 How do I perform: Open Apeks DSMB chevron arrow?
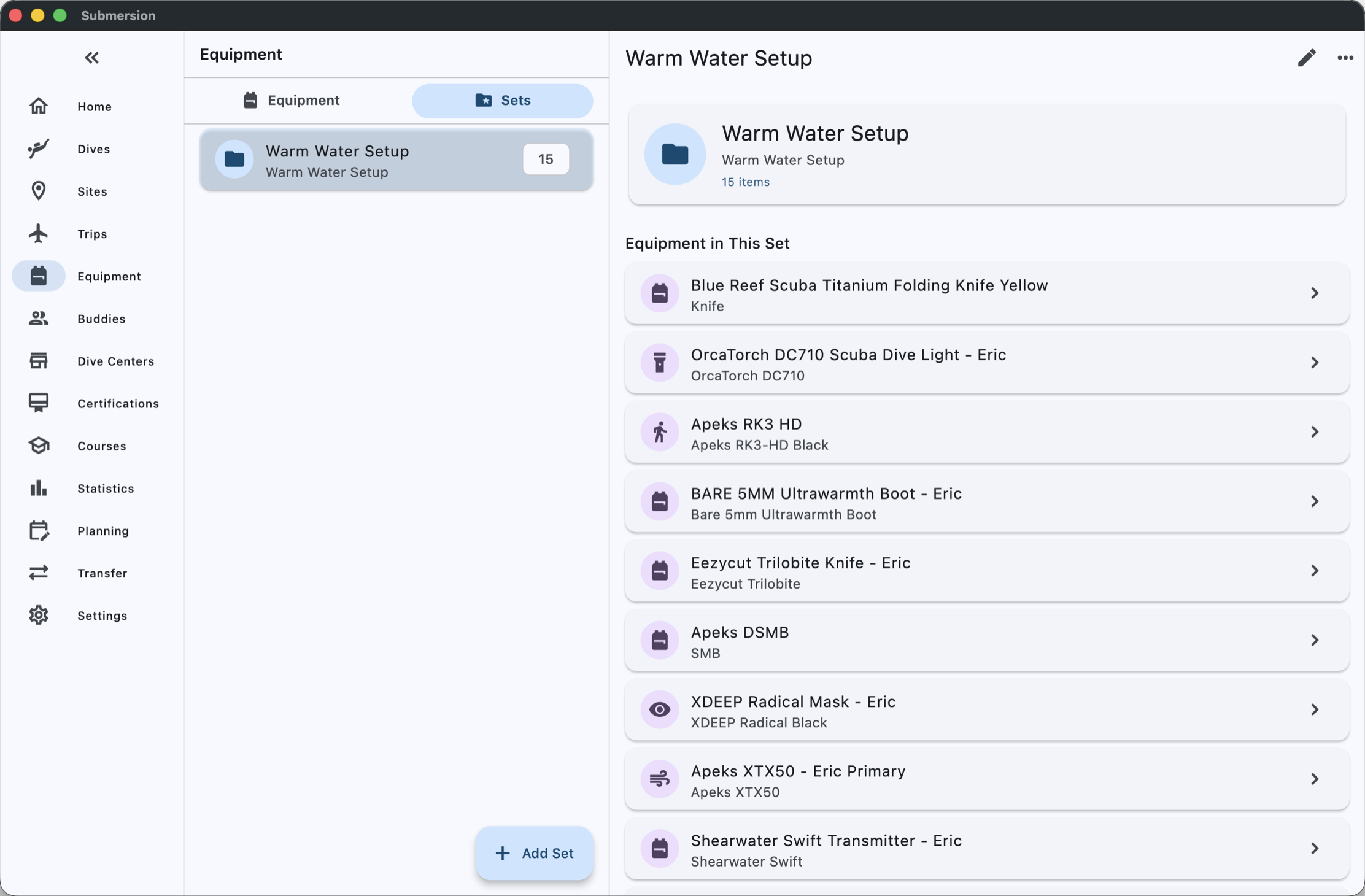pyautogui.click(x=1315, y=640)
